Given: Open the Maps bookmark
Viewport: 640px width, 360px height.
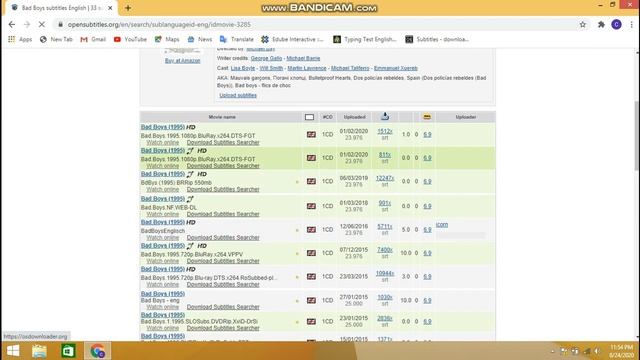Looking at the screenshot, I should coord(167,39).
